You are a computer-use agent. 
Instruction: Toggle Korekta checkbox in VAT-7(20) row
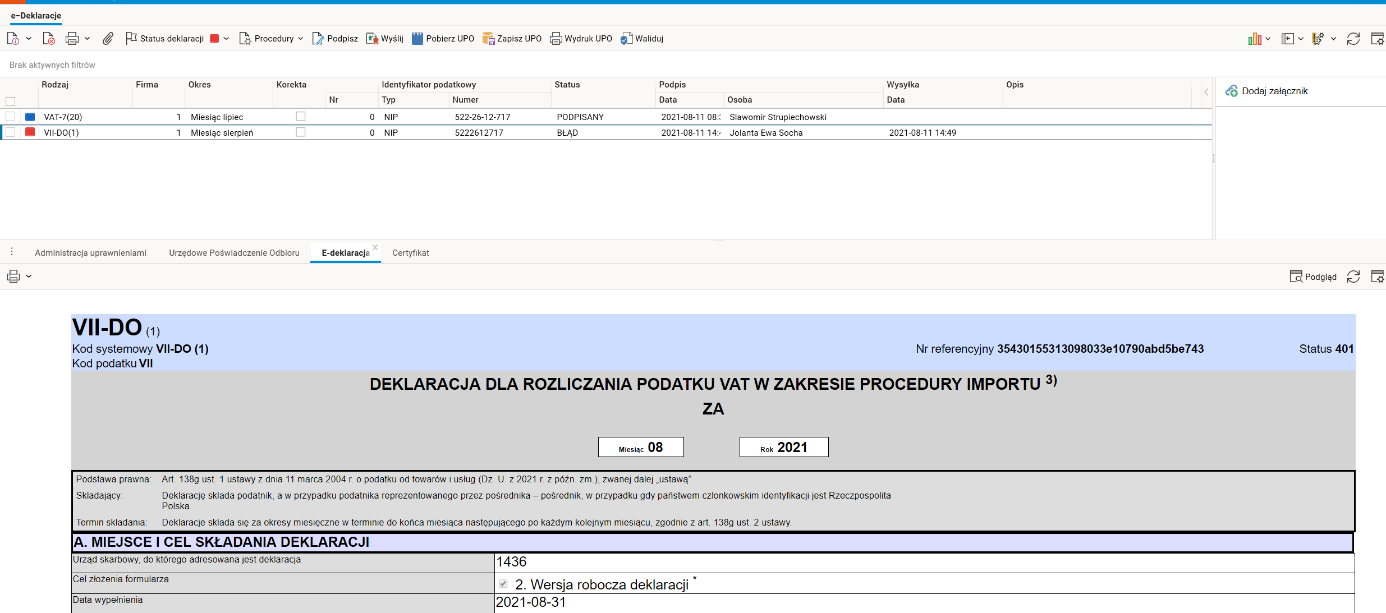tap(300, 117)
